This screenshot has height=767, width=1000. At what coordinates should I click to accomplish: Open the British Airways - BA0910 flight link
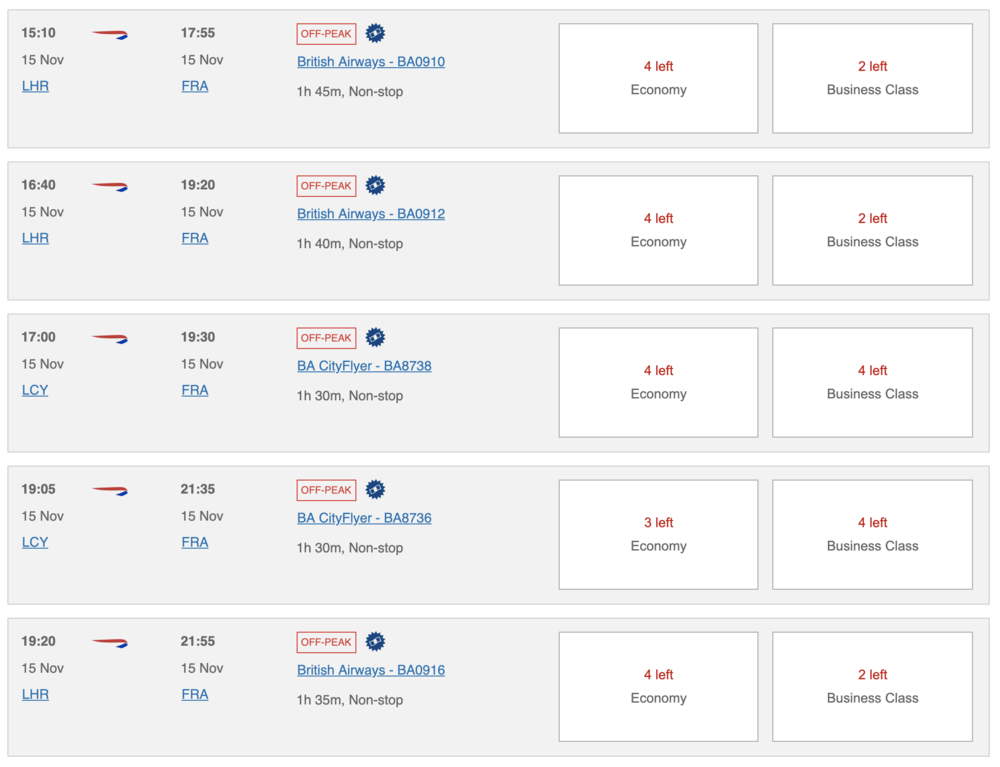click(371, 62)
